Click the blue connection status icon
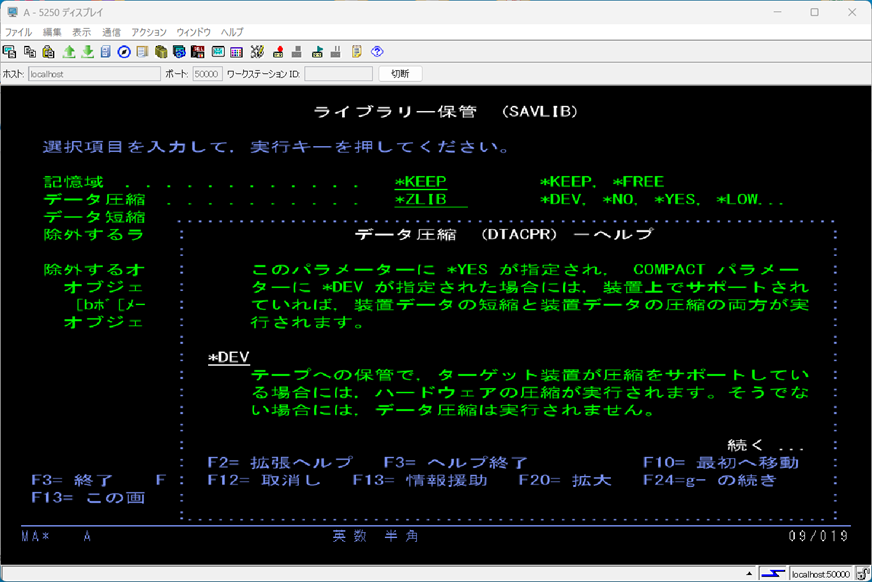Screen dimensions: 872x582 tap(771, 573)
